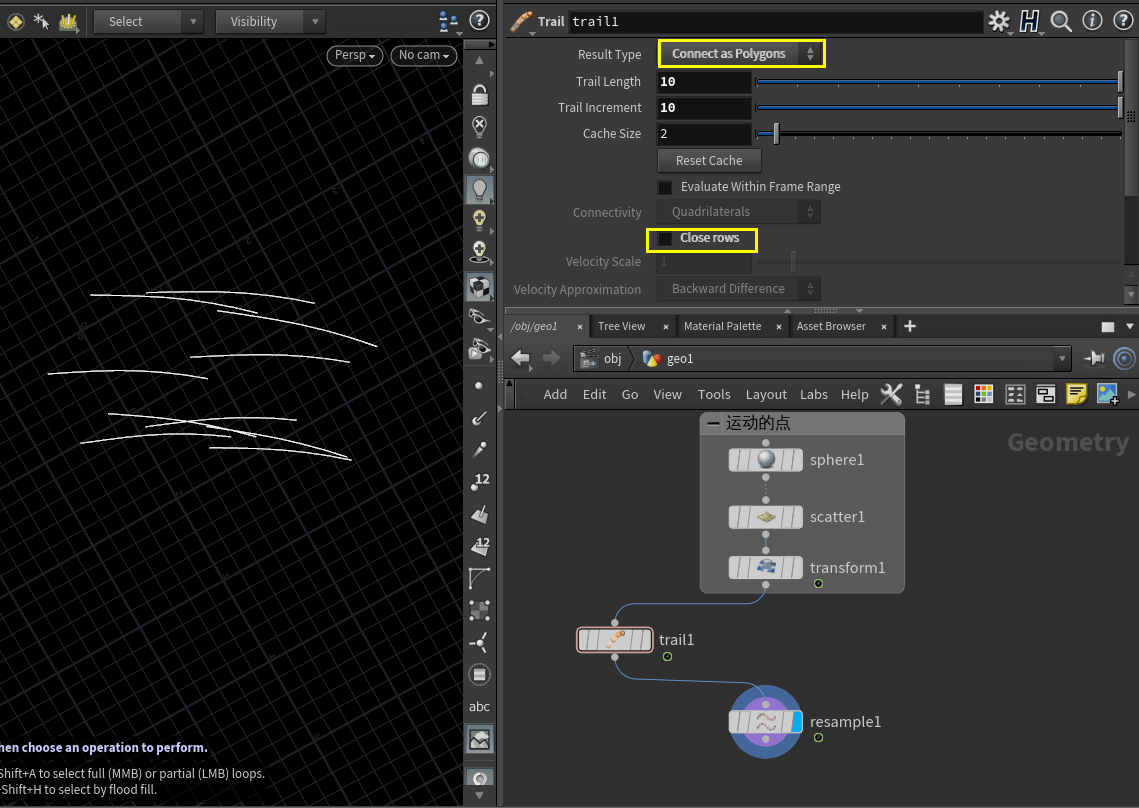Click the abc text display icon
The image size is (1139, 808).
[x=479, y=707]
